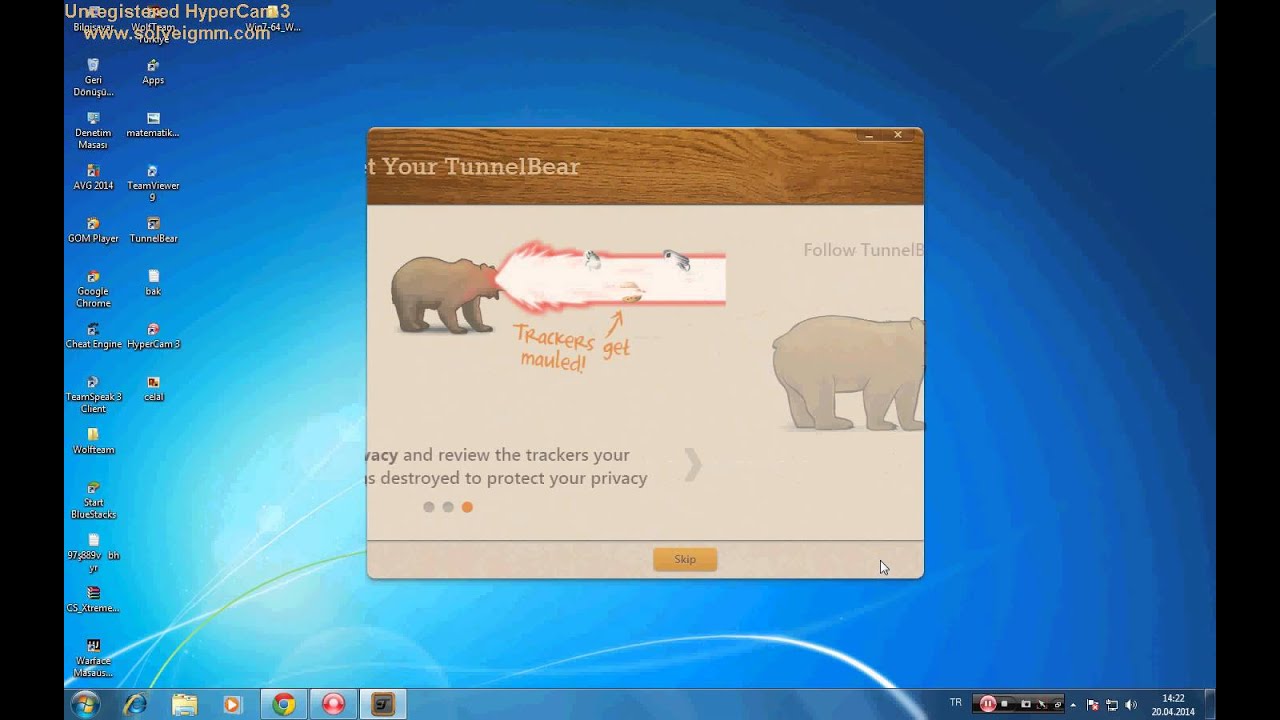Launch Start BlueStacks shortcut
This screenshot has width=1280, height=720.
(x=93, y=500)
